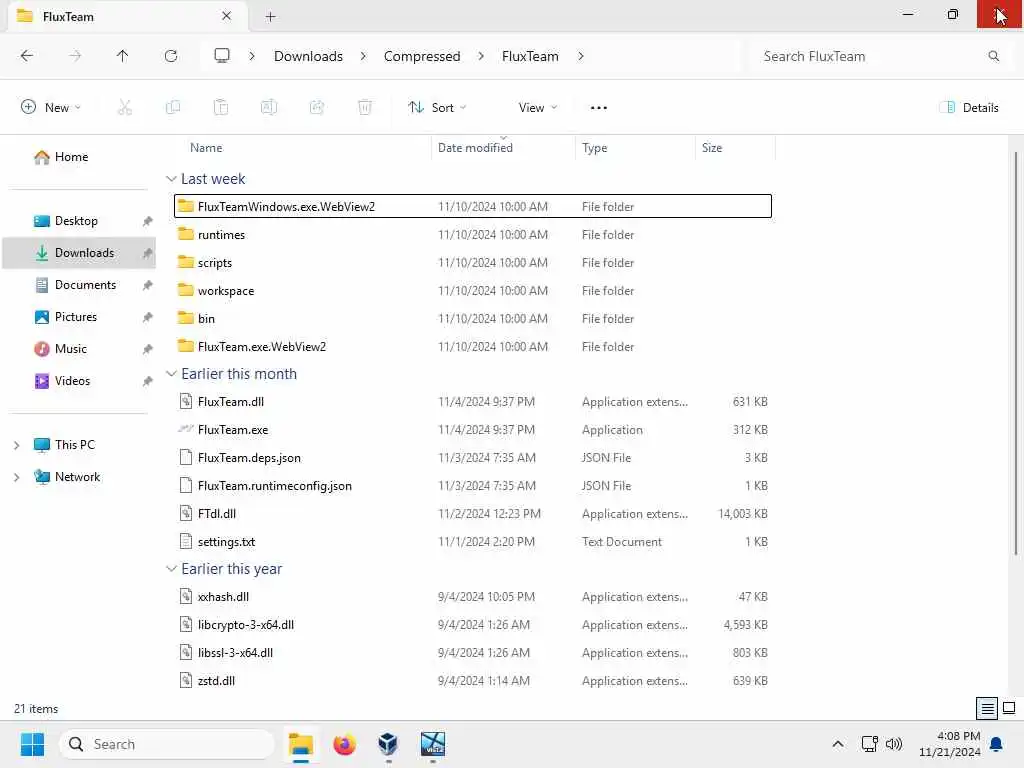Image resolution: width=1024 pixels, height=768 pixels.
Task: Click the Paste clipboard icon
Action: (x=221, y=107)
